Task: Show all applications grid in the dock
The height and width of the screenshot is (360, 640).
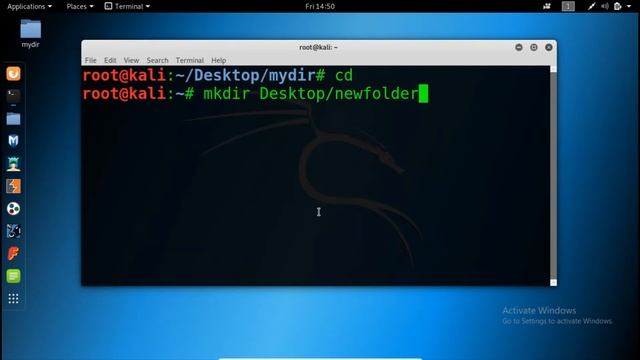Action: 13,299
